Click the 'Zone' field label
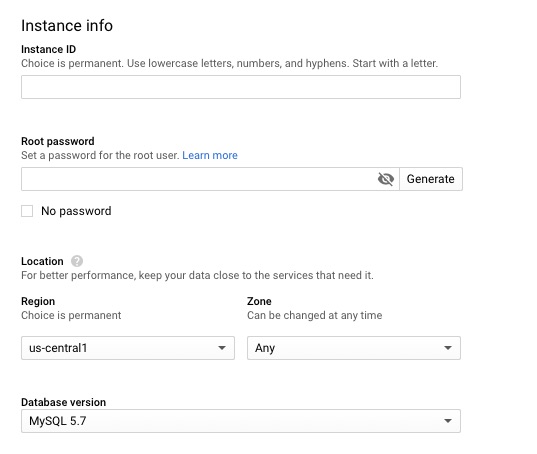This screenshot has width=537, height=454. coord(259,301)
